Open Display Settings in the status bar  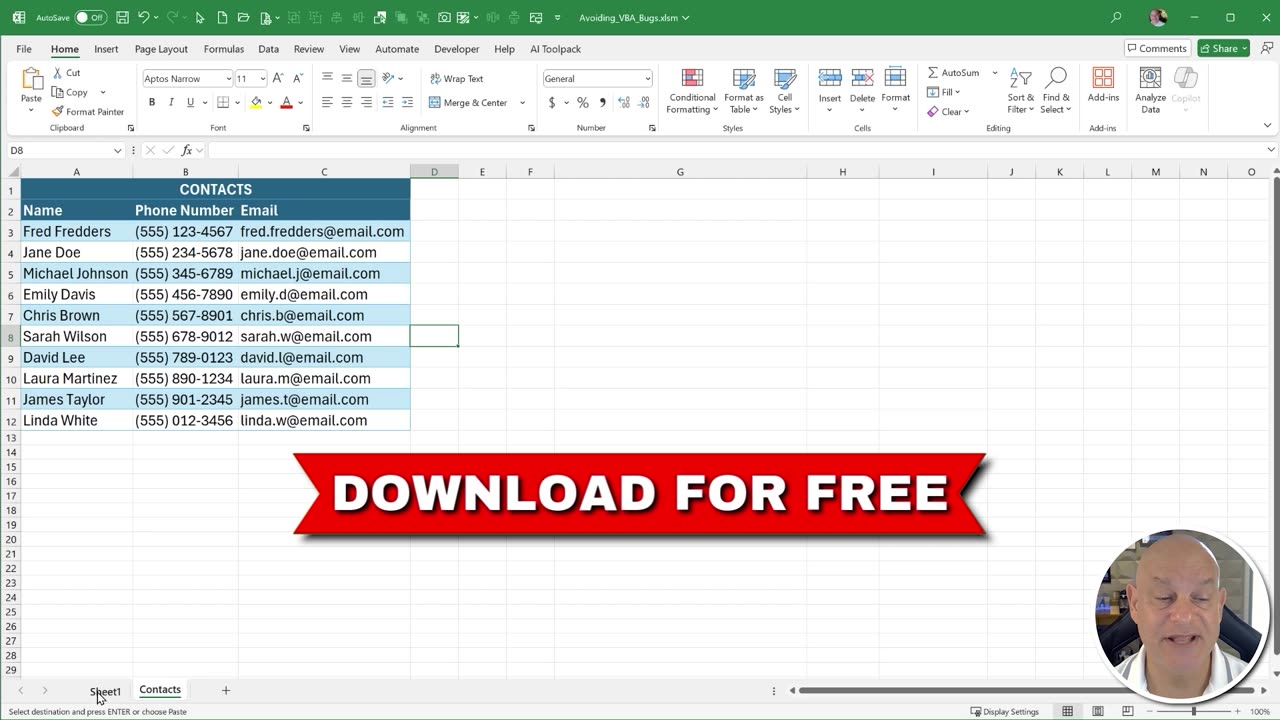click(x=1005, y=711)
